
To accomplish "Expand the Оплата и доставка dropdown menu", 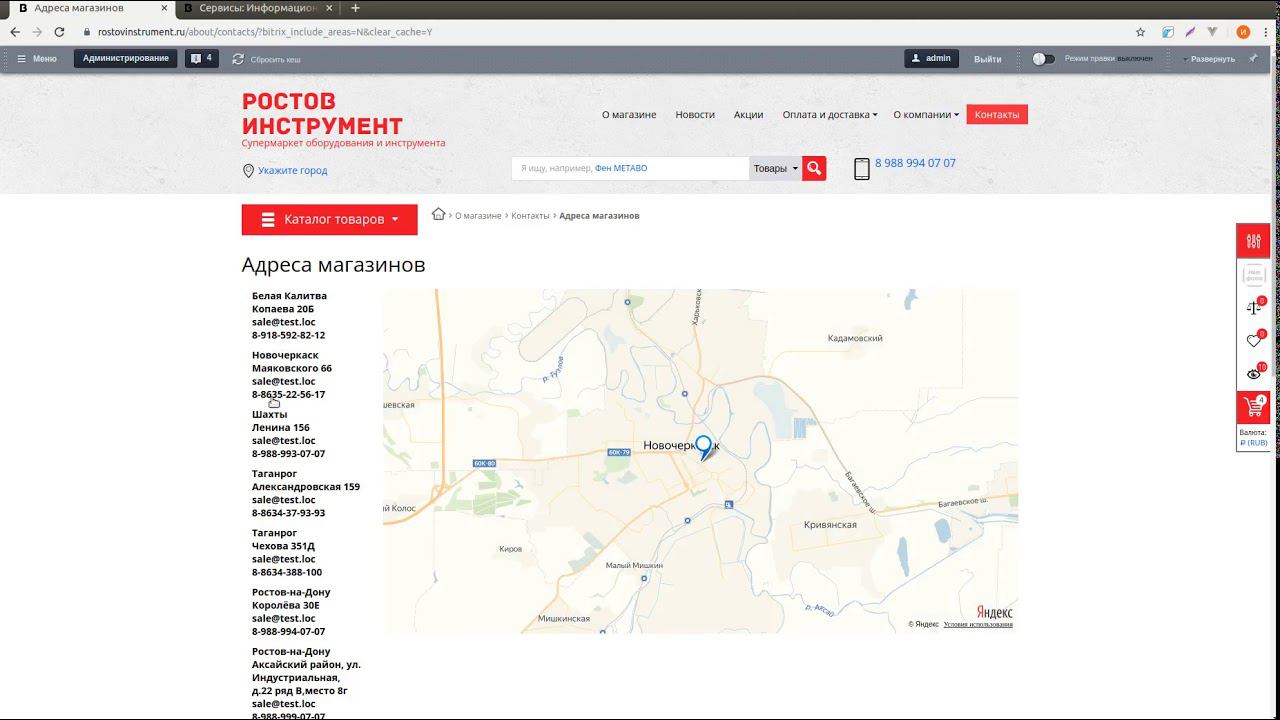I will 830,115.
